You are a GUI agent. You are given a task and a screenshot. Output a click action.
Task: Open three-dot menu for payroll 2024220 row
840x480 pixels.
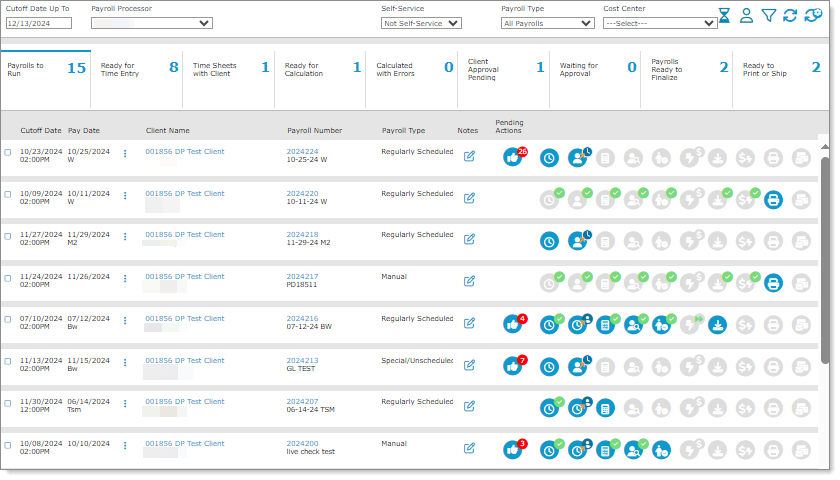[125, 196]
